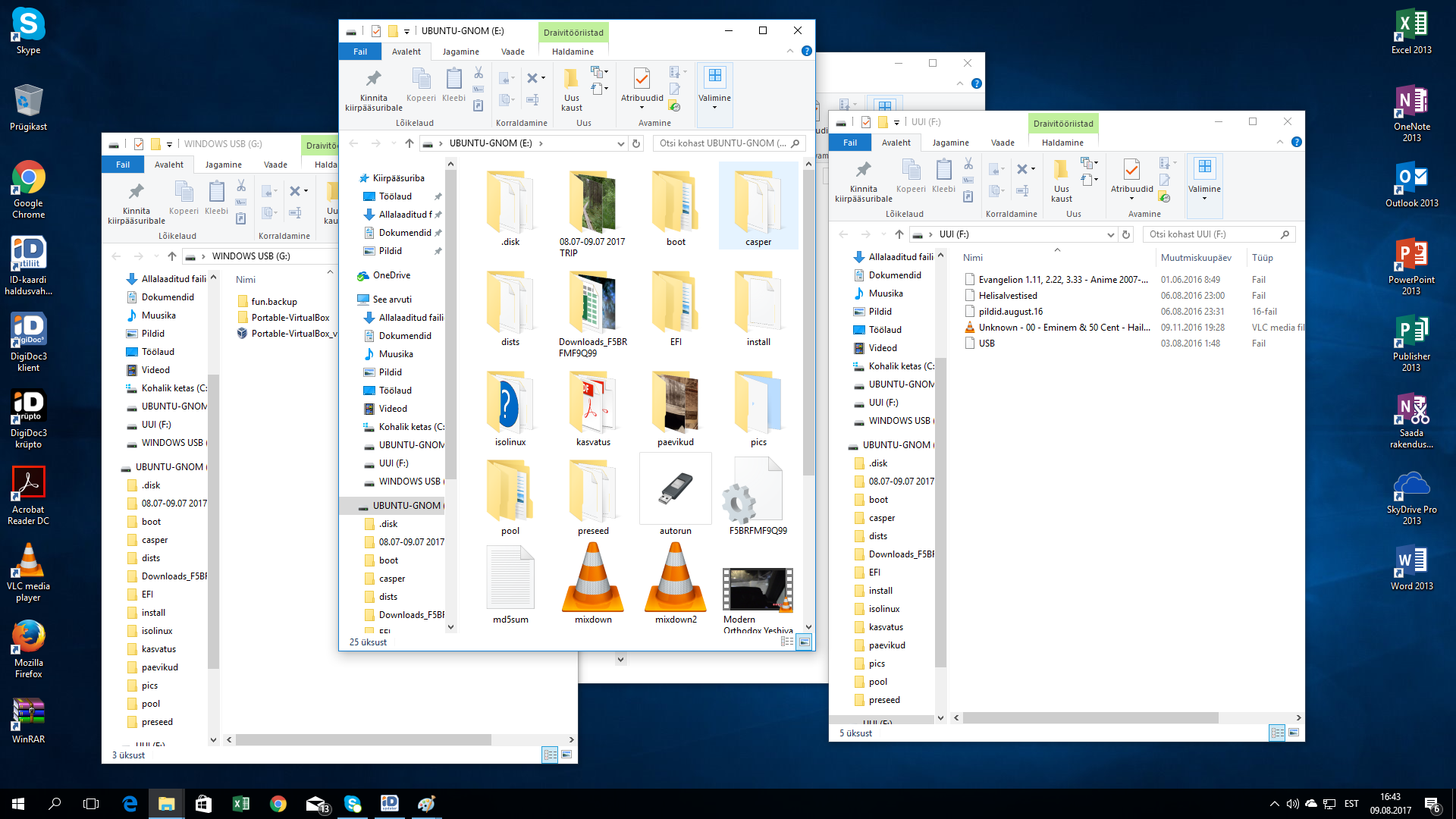Screen dimensions: 1456x819
Task: Switch UUI (F:) window to large icons view
Action: pos(1294,733)
